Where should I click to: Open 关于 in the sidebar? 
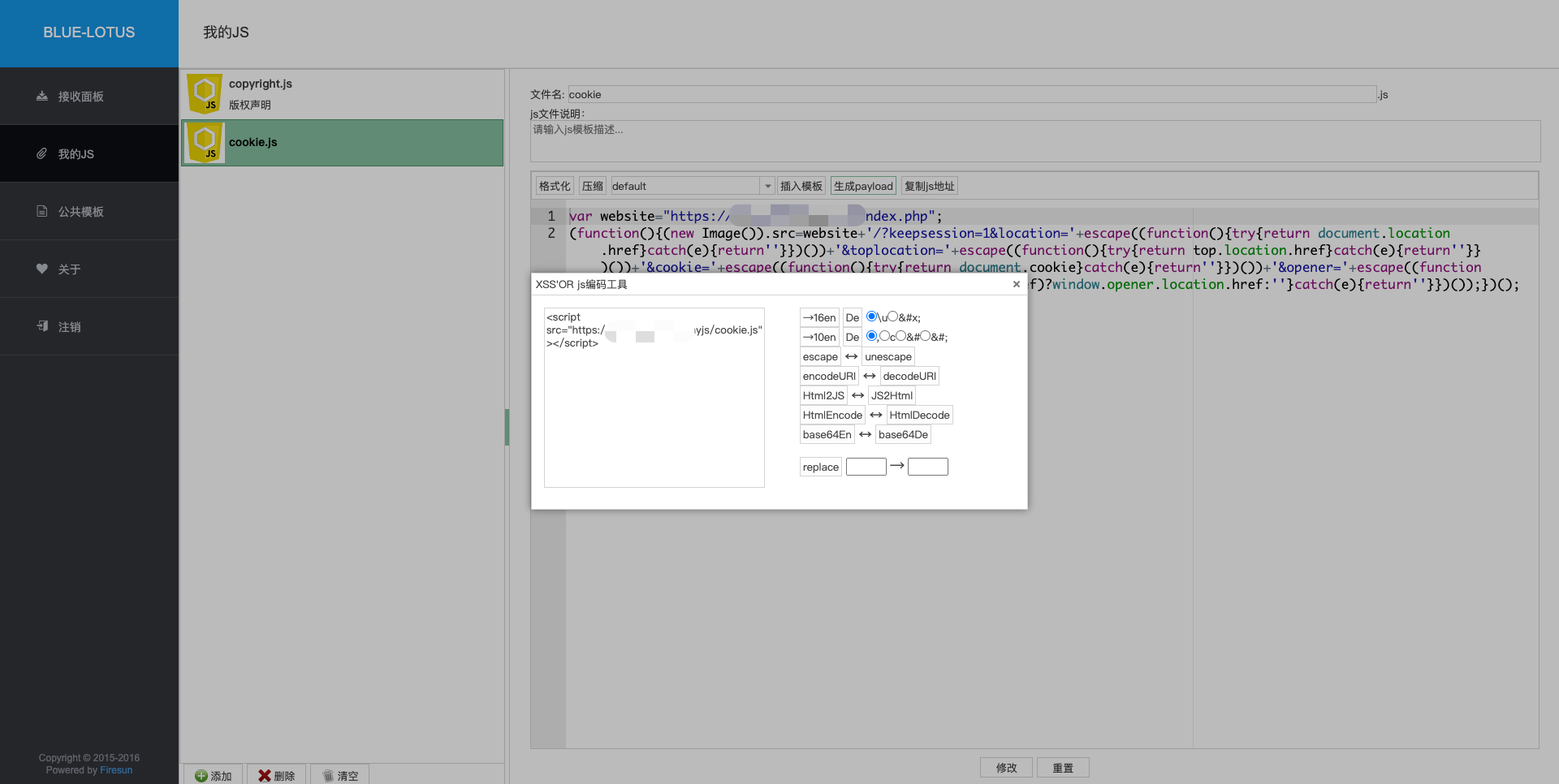(89, 269)
